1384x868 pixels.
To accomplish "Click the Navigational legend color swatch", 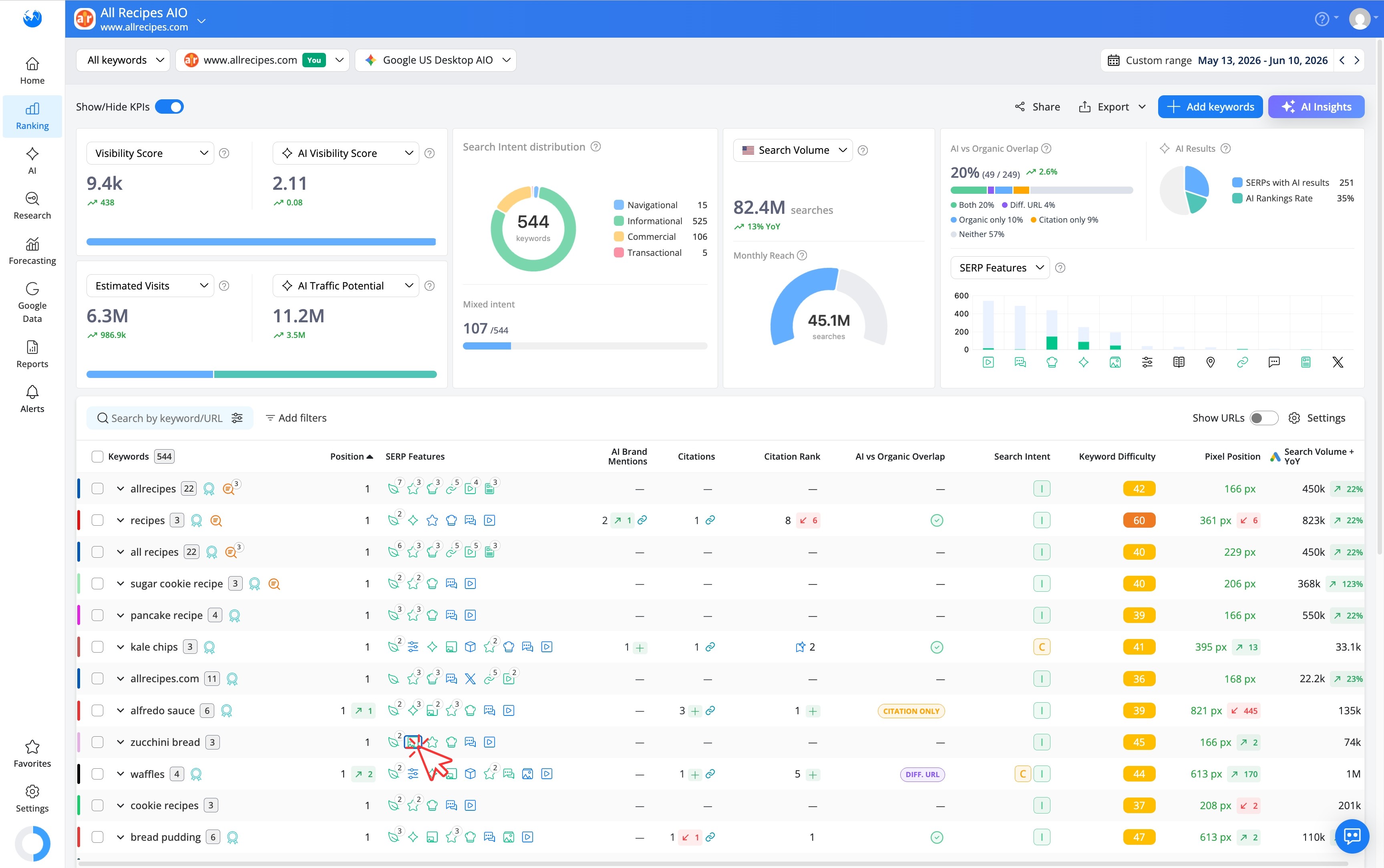I will (x=618, y=205).
